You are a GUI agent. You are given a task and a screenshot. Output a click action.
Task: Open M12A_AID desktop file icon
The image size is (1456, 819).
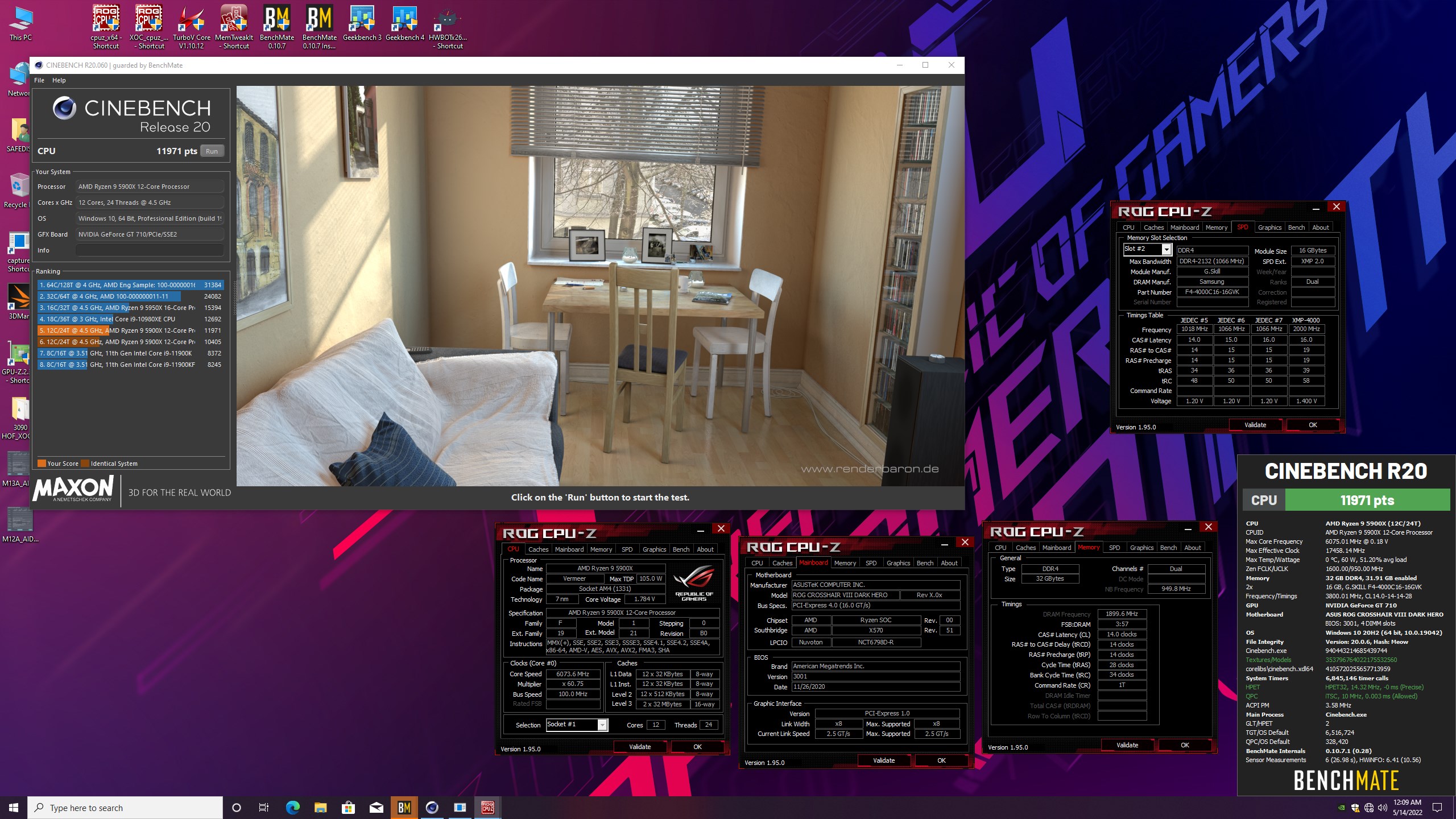click(x=20, y=524)
